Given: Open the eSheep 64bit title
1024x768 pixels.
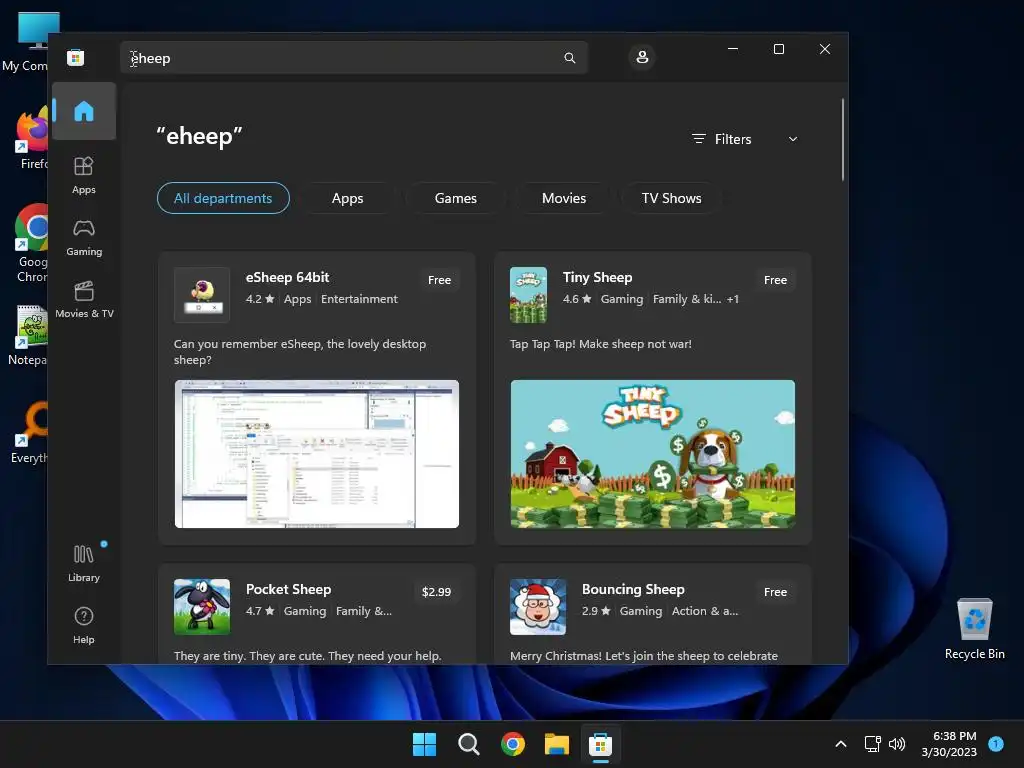Looking at the screenshot, I should [x=287, y=277].
